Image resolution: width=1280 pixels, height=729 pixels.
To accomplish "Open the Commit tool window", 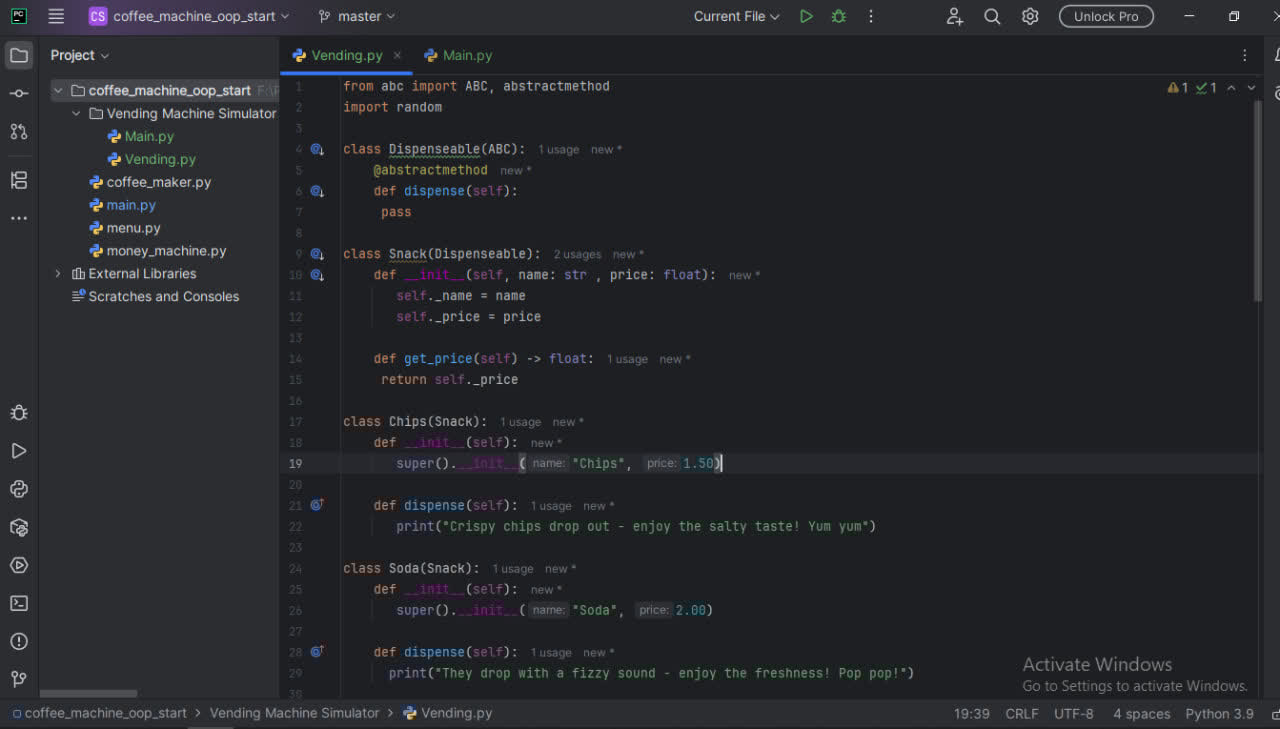I will pyautogui.click(x=19, y=93).
